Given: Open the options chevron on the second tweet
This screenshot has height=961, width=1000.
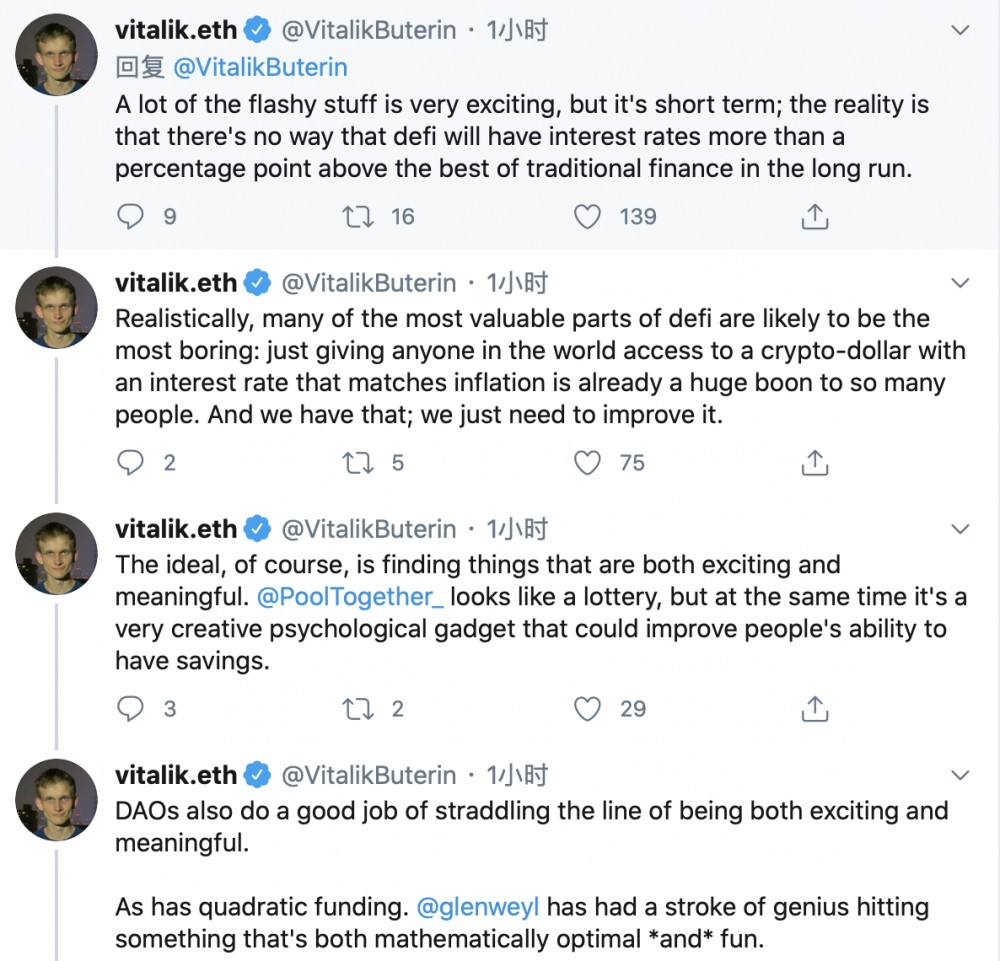Looking at the screenshot, I should [x=961, y=282].
